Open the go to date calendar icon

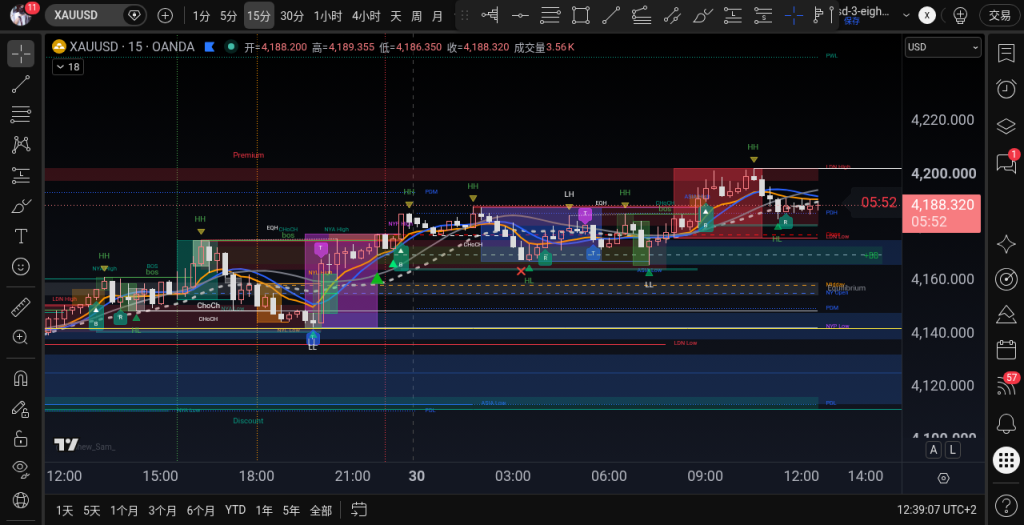pos(359,509)
